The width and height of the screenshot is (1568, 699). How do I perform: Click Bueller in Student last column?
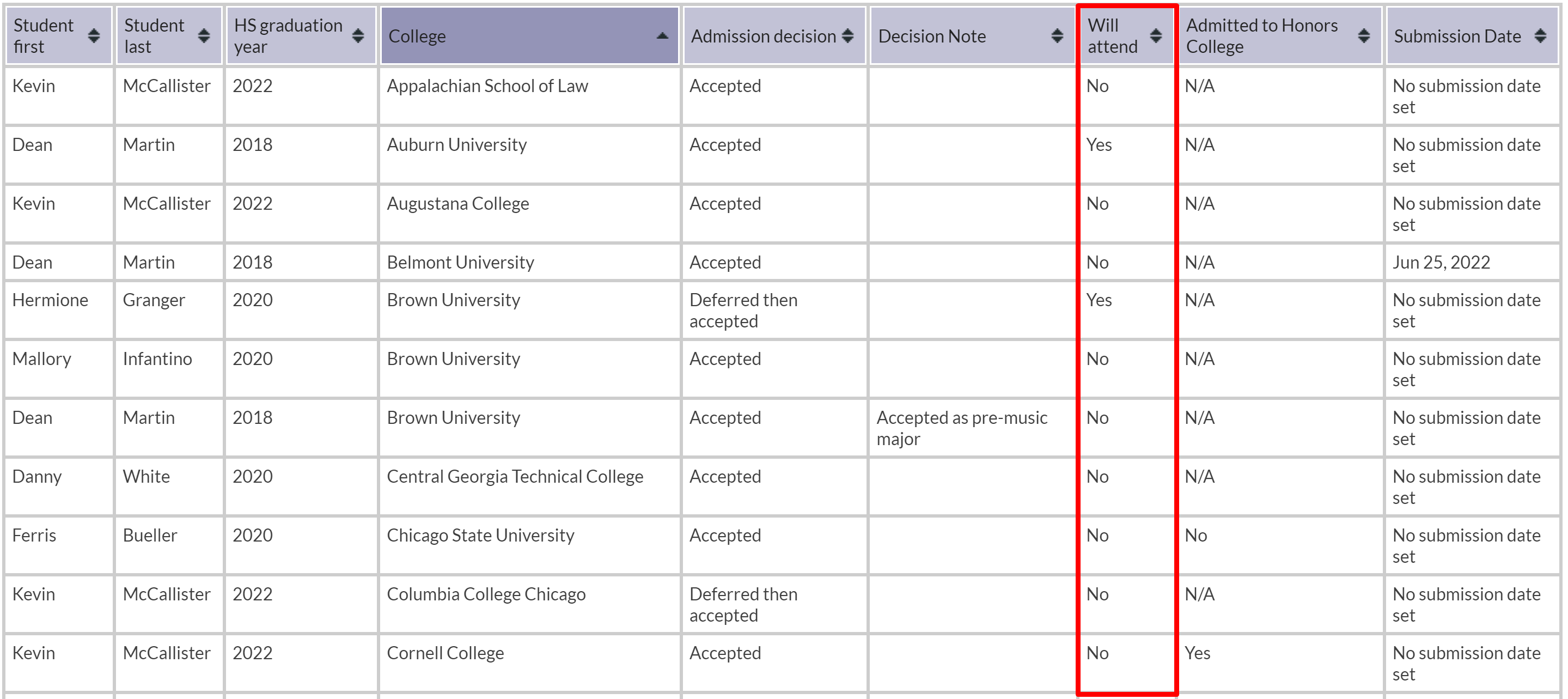tap(150, 536)
